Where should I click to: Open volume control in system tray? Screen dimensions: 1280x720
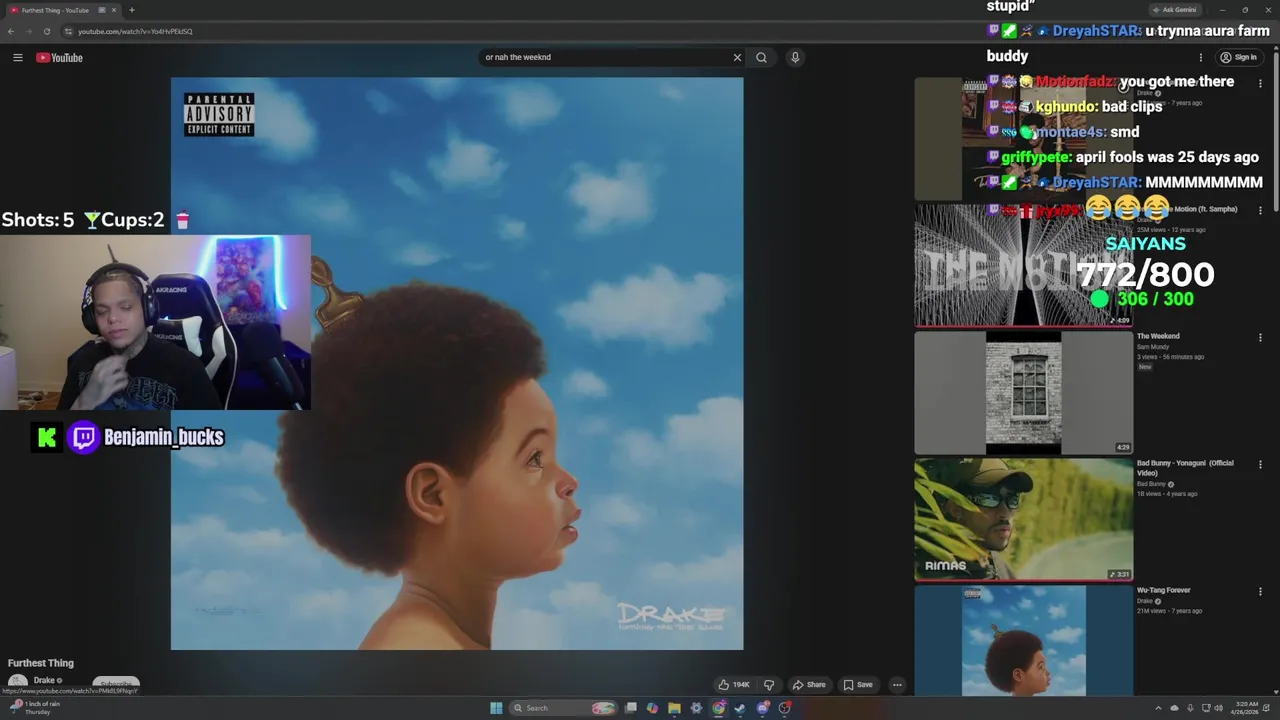[x=1218, y=708]
